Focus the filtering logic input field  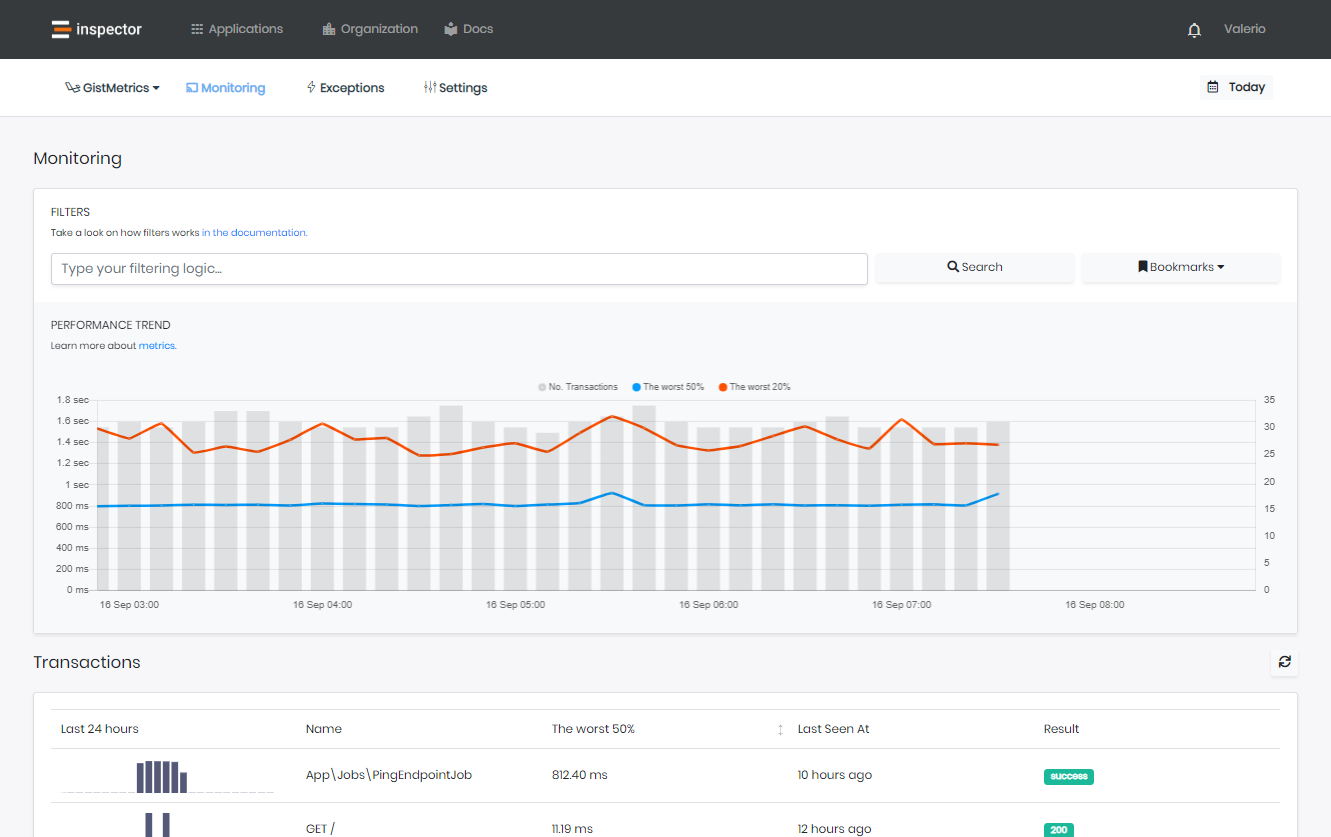click(459, 269)
